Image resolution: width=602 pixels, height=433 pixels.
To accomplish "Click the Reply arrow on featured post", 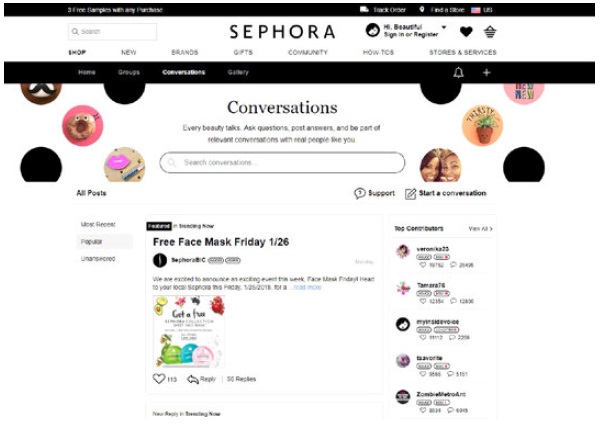I will (192, 379).
